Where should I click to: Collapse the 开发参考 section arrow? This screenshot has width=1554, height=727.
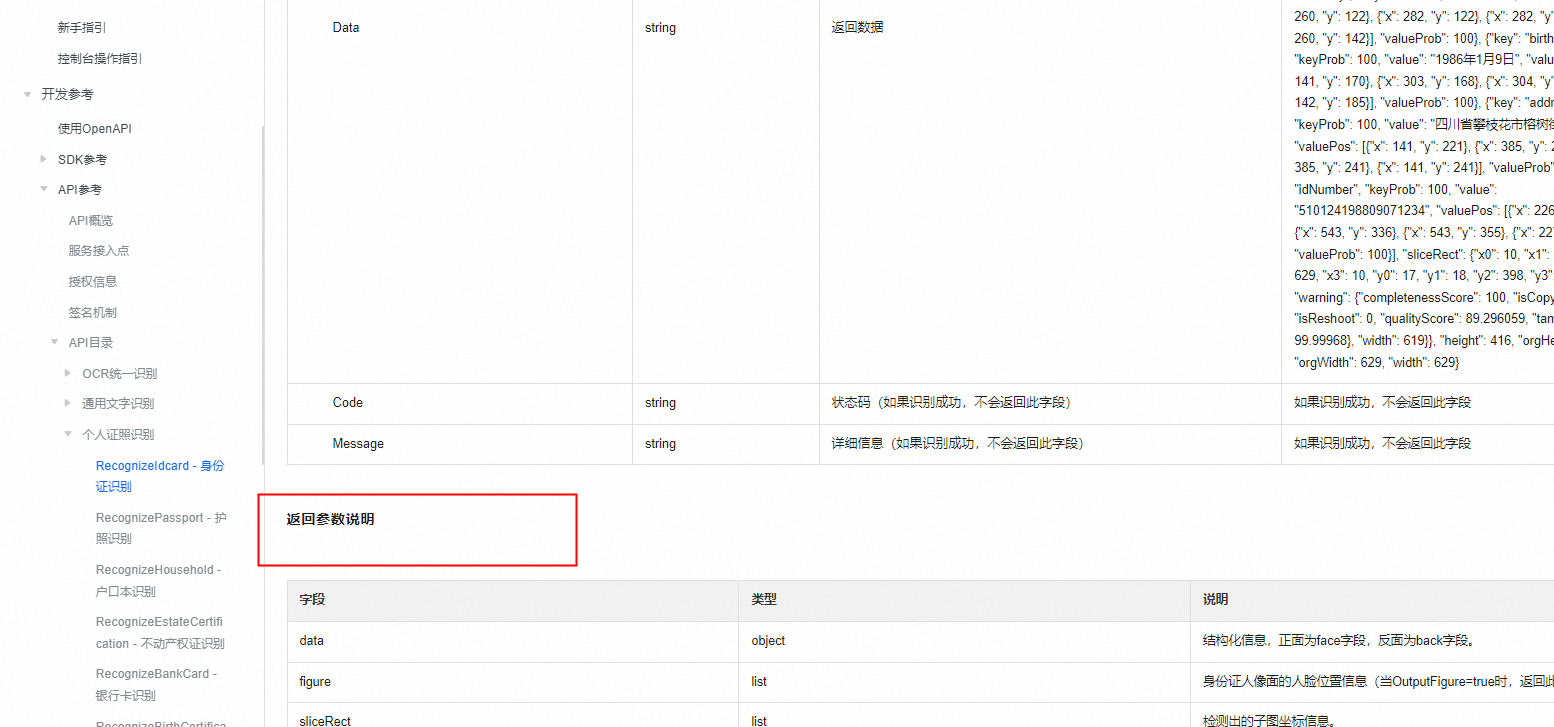(x=27, y=94)
